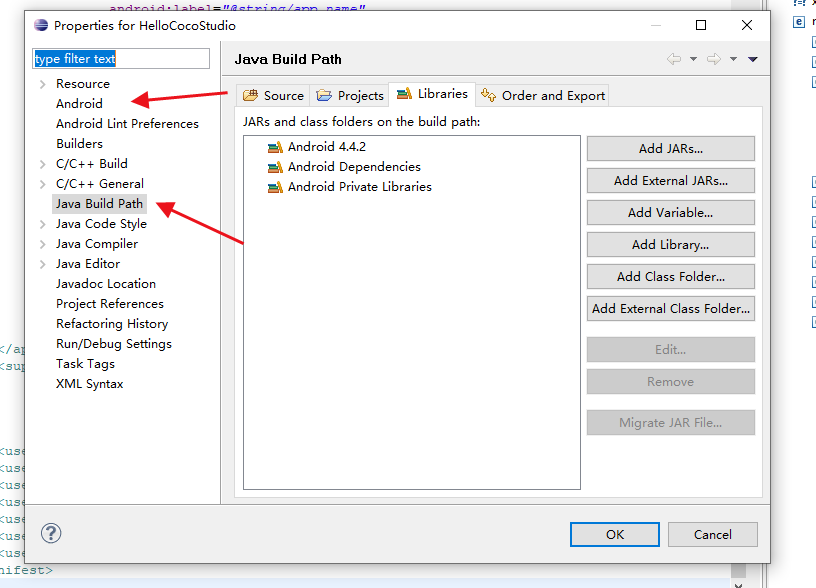Image resolution: width=816 pixels, height=588 pixels.
Task: Confirm settings with the OK button
Action: point(614,534)
